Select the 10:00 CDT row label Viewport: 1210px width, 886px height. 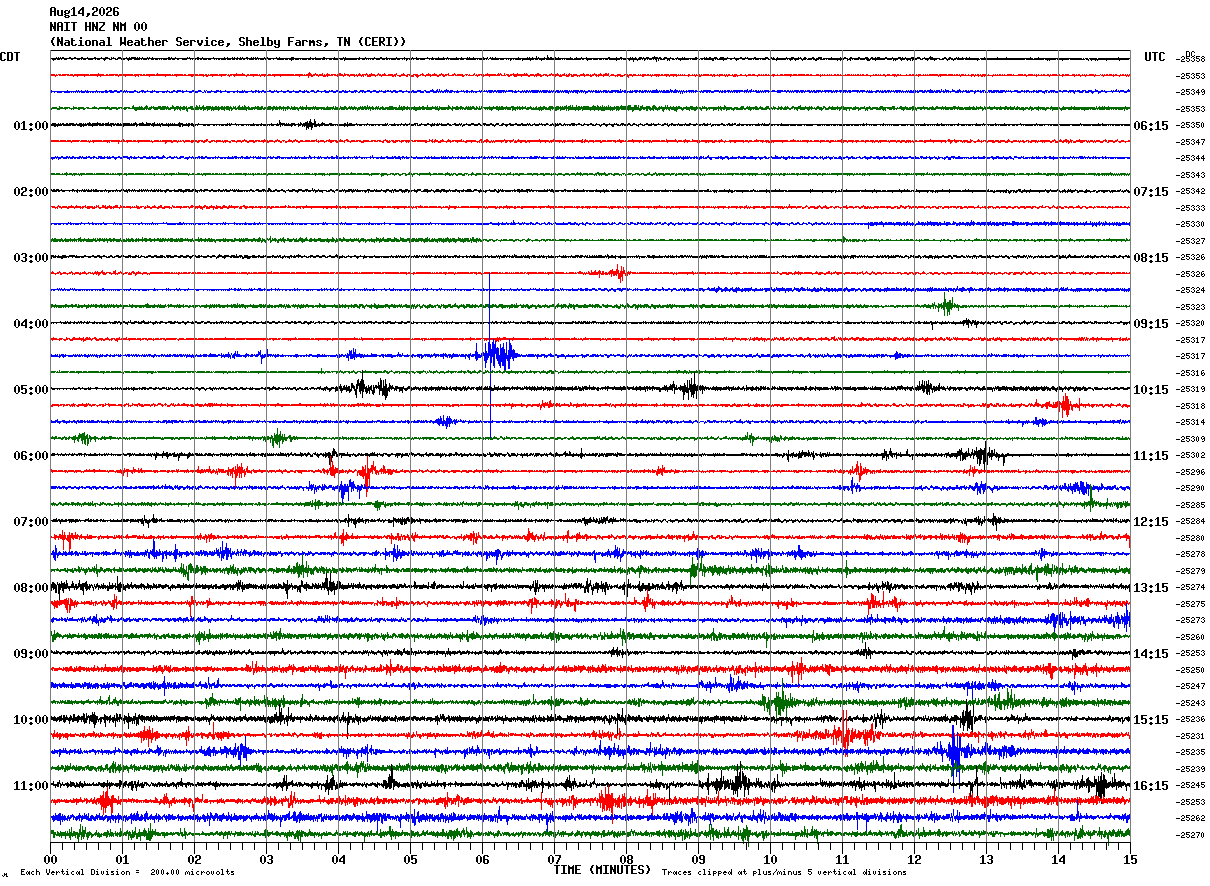[x=31, y=720]
